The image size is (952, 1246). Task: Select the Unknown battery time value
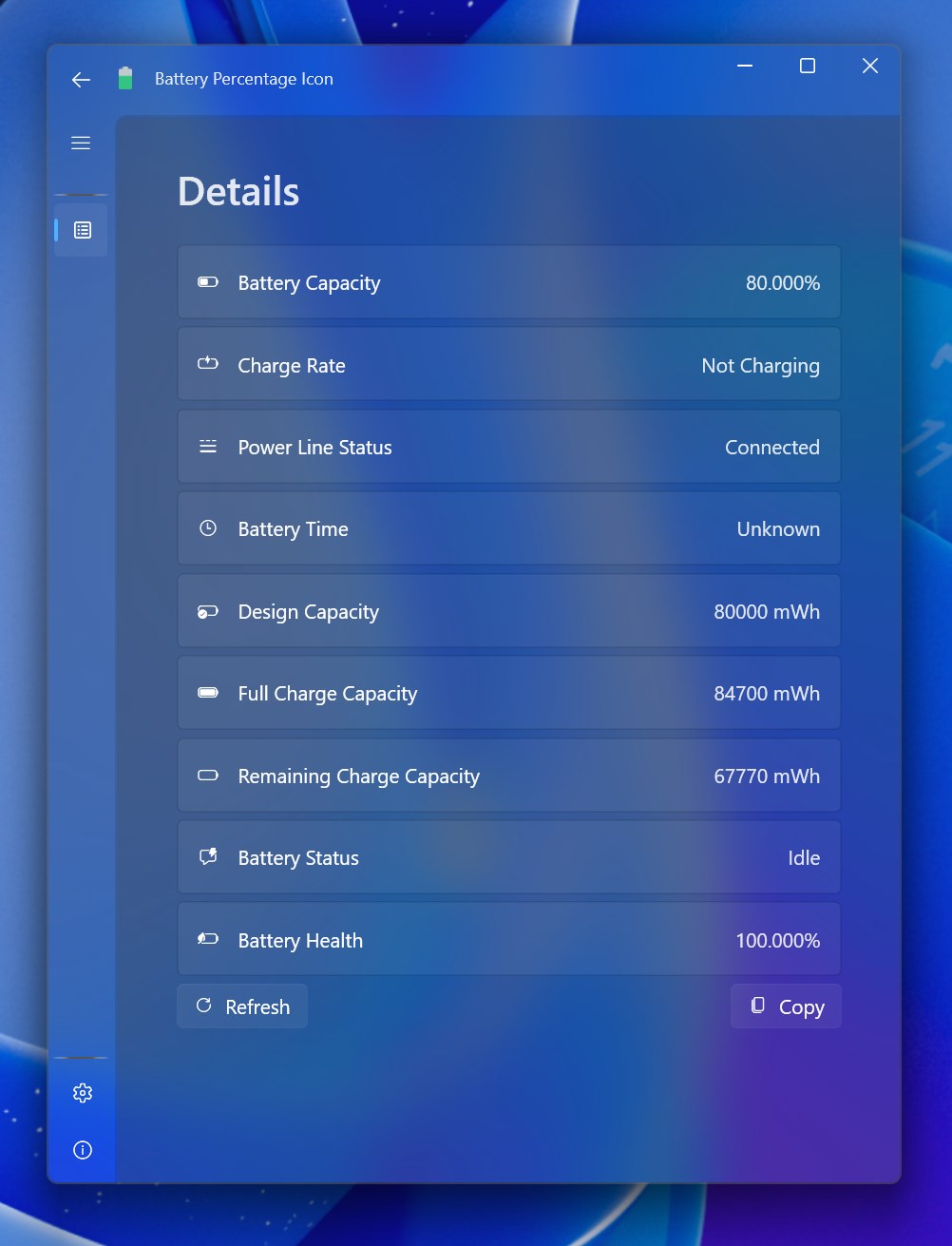click(x=778, y=529)
